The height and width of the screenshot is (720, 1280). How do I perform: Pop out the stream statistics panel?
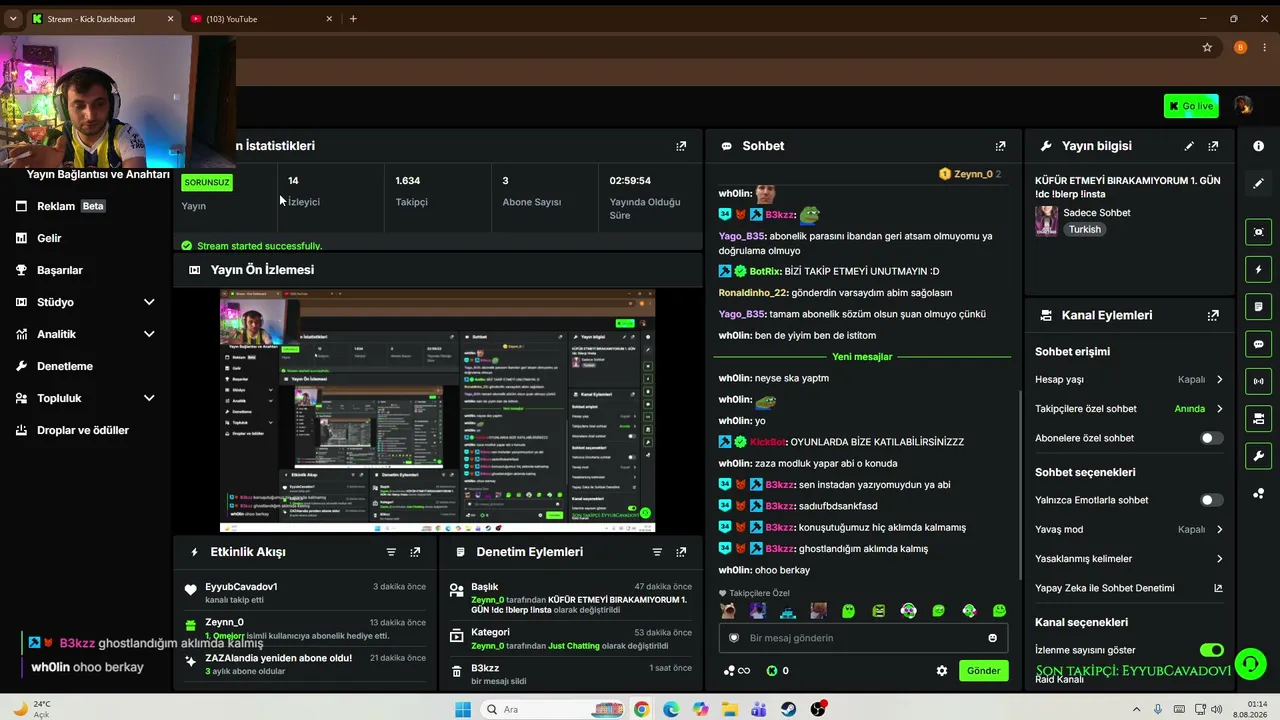(681, 146)
